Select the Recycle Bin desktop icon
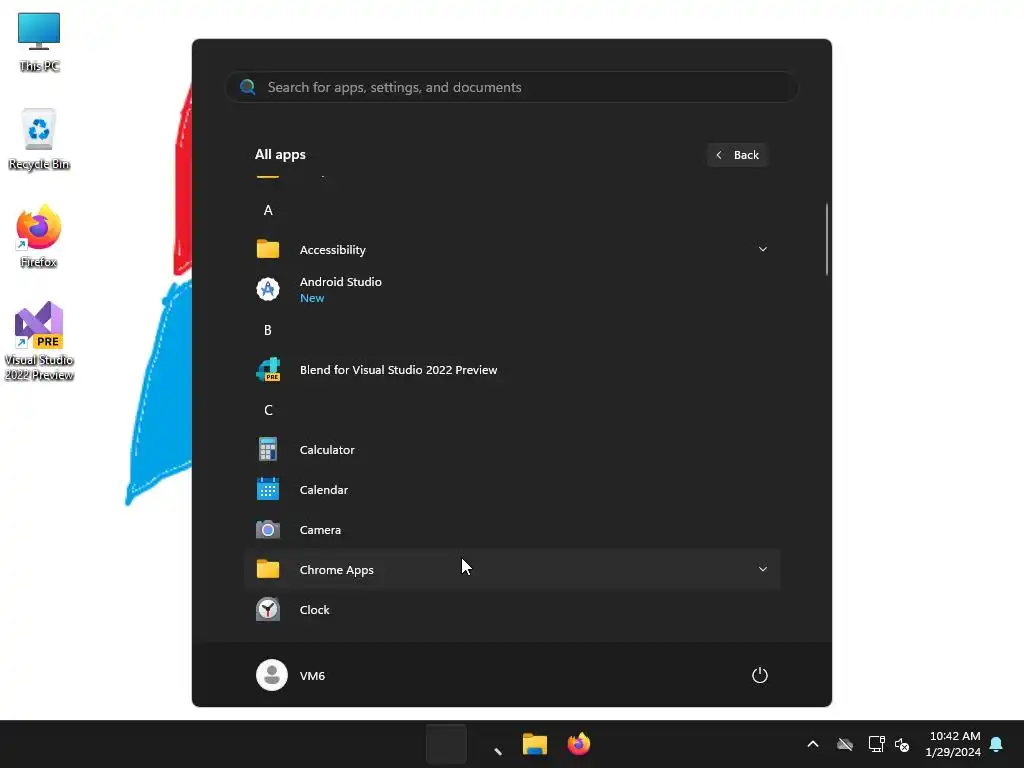The image size is (1024, 768). click(x=39, y=139)
